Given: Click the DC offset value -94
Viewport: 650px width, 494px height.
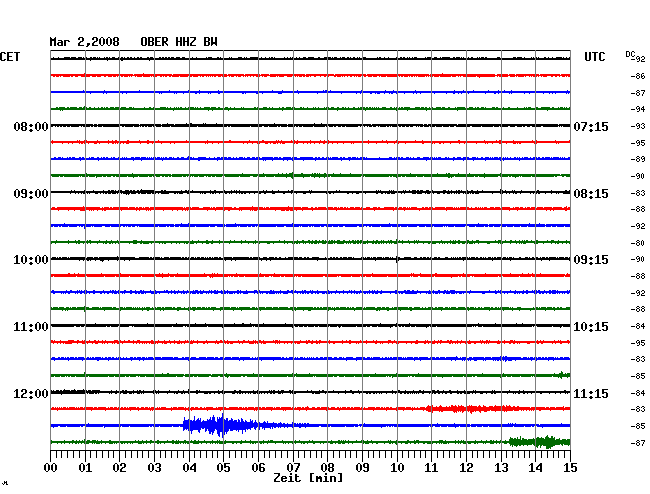Looking at the screenshot, I should point(638,109).
